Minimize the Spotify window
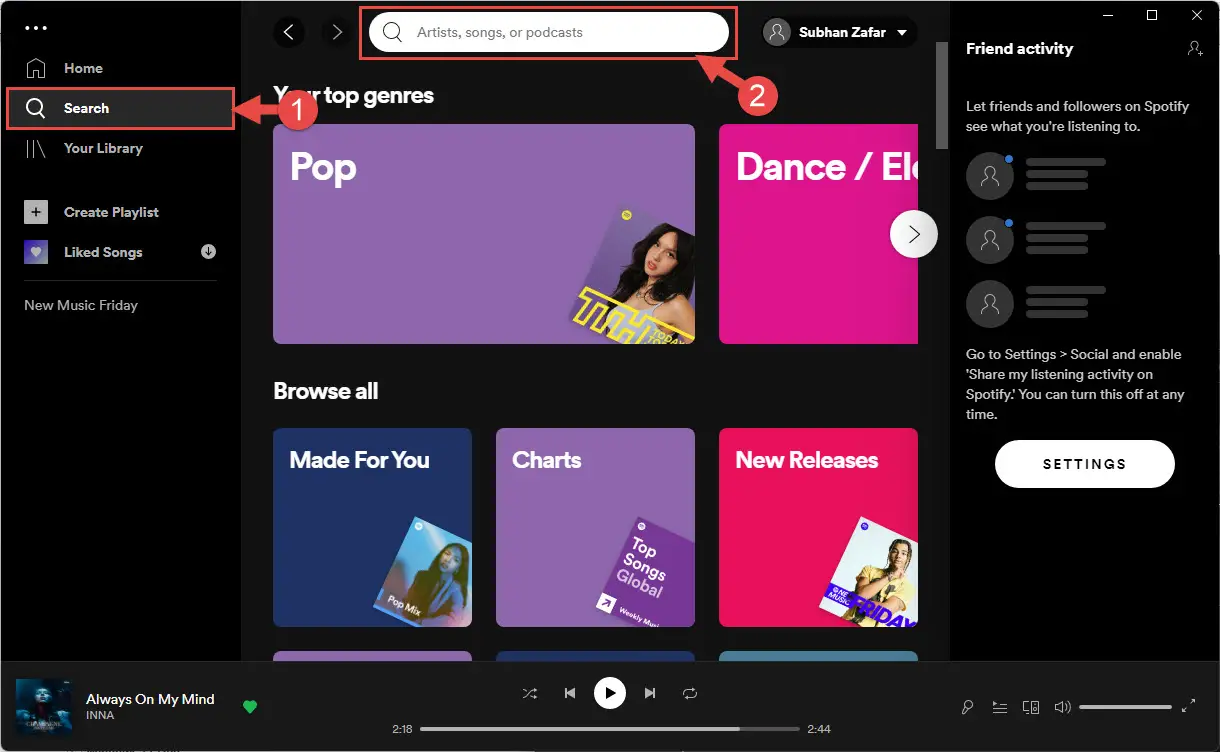1220x752 pixels. click(1106, 15)
